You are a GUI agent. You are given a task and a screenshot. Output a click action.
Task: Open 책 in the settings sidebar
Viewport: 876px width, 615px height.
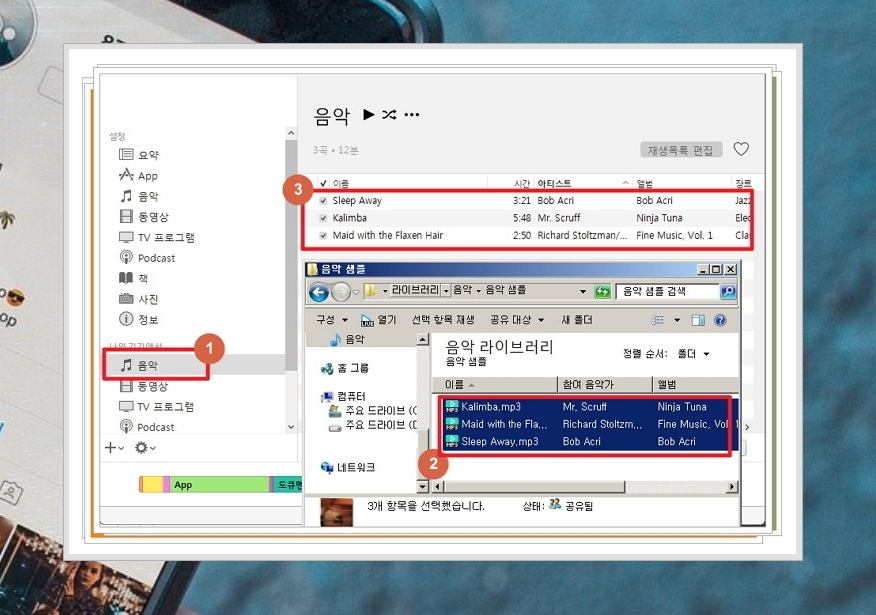point(134,278)
